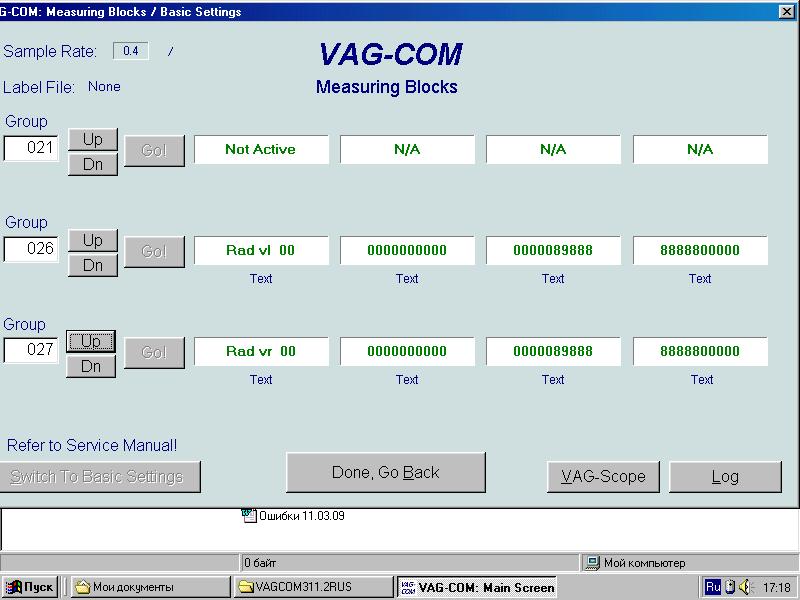
Task: Click the volume speaker tray icon
Action: (x=744, y=587)
